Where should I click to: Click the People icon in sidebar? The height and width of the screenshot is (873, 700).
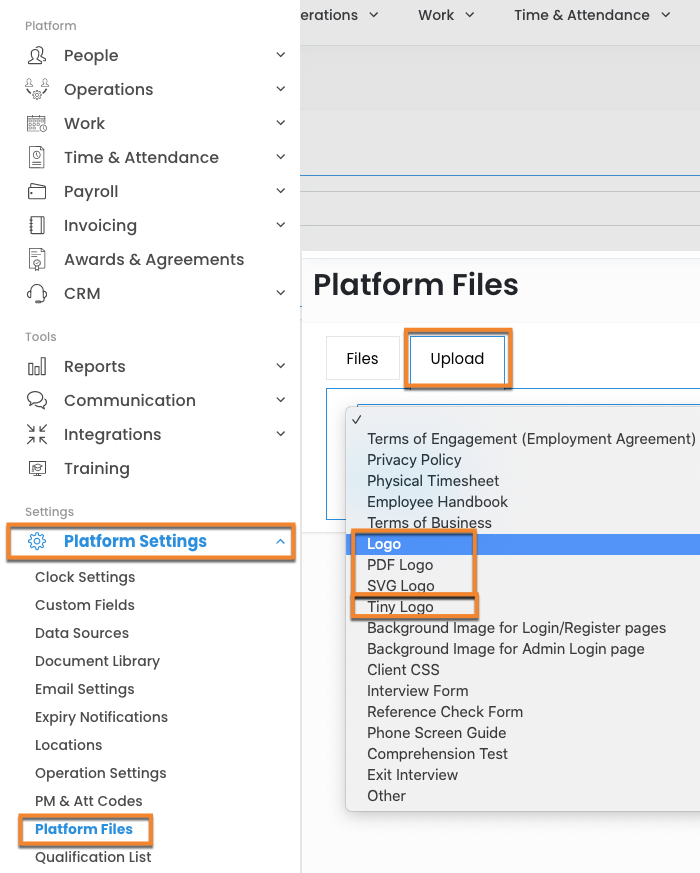pyautogui.click(x=37, y=56)
